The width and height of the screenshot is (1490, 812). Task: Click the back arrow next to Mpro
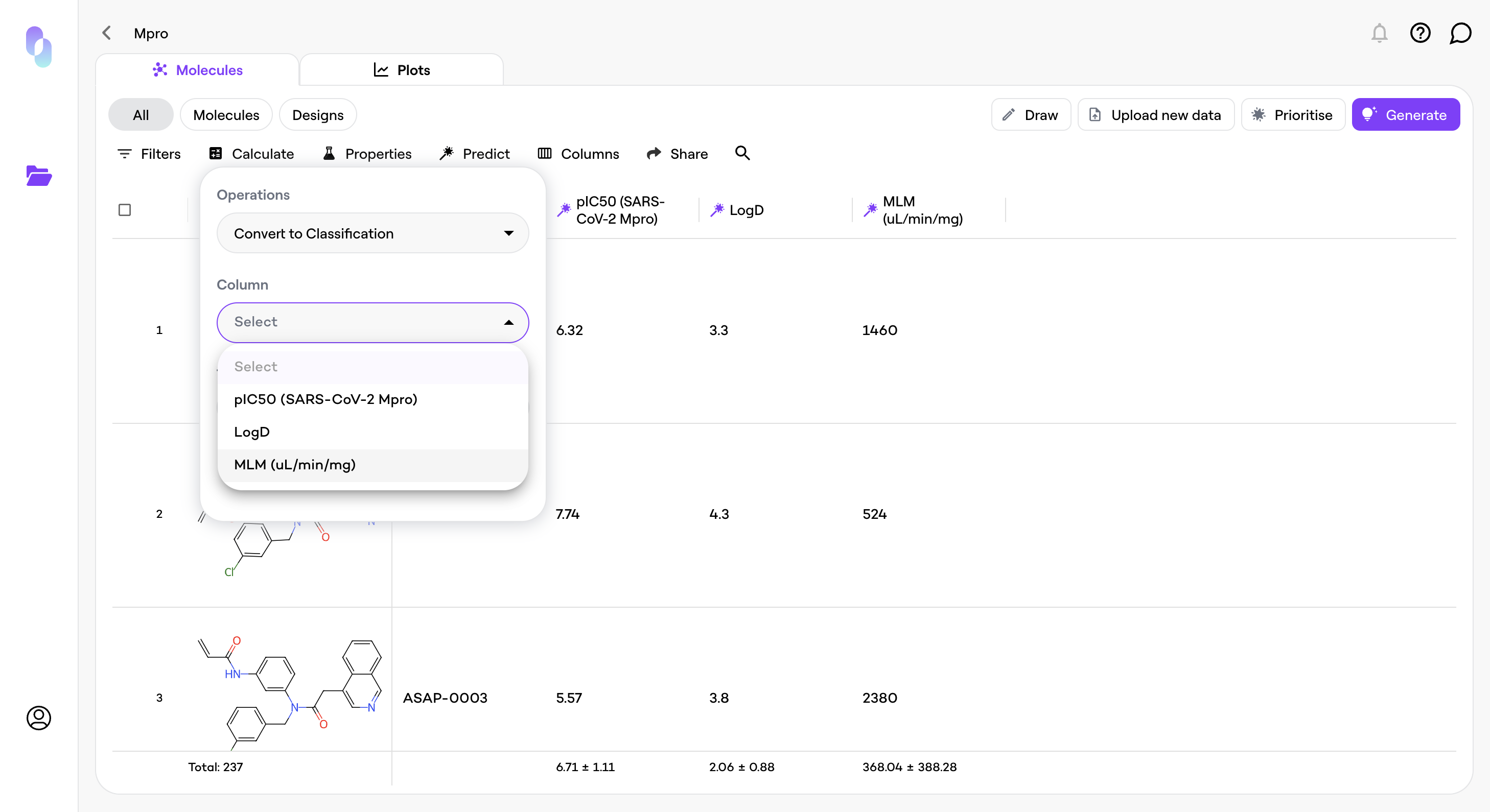click(x=106, y=33)
